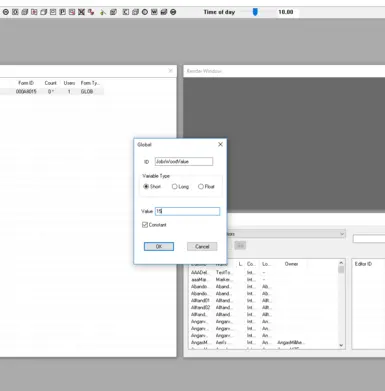The image size is (385, 391).
Task: Click the toolbar icon showing letter P
Action: pos(62,12)
